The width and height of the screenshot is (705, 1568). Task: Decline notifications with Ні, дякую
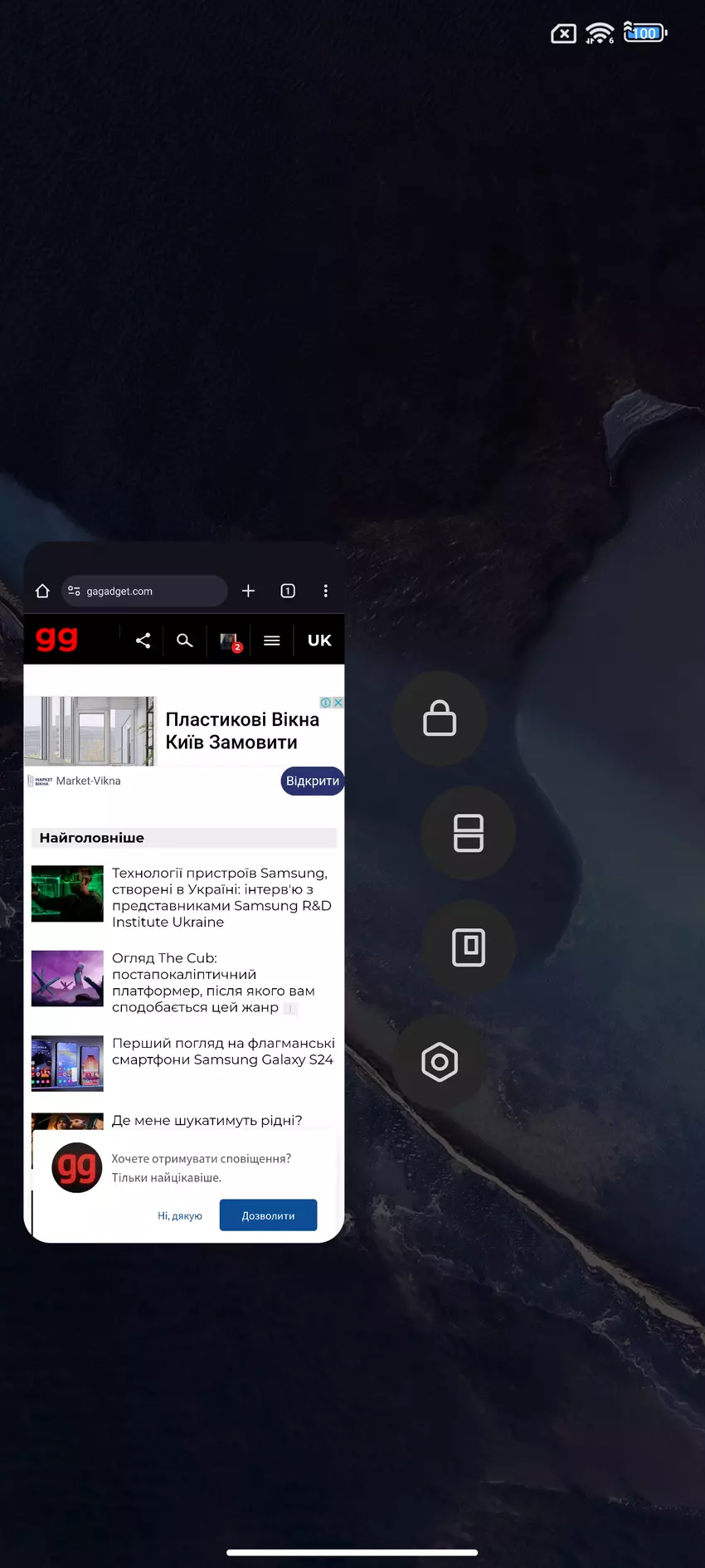point(180,1215)
